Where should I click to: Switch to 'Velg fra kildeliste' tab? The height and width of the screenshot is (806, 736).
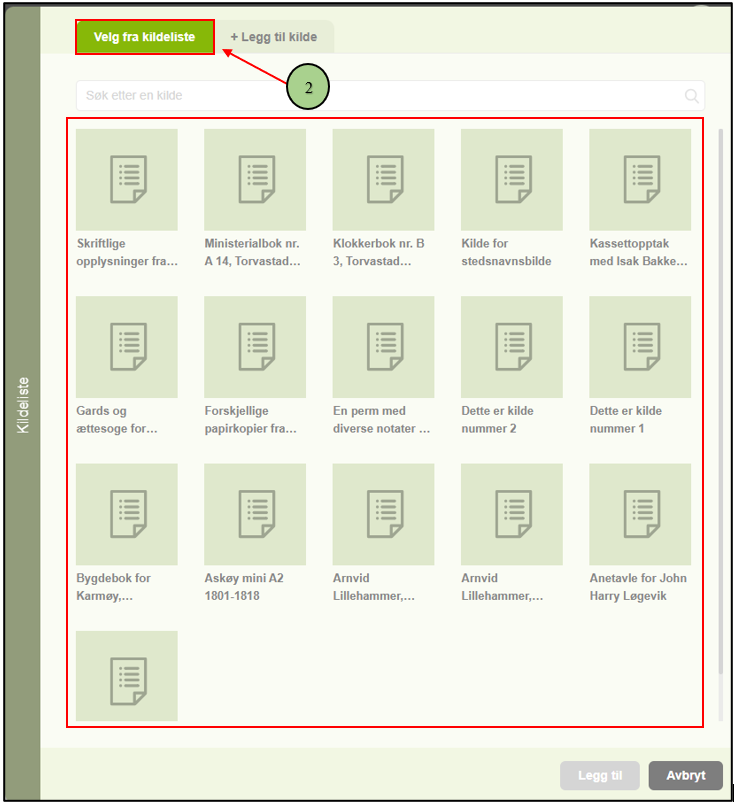145,37
